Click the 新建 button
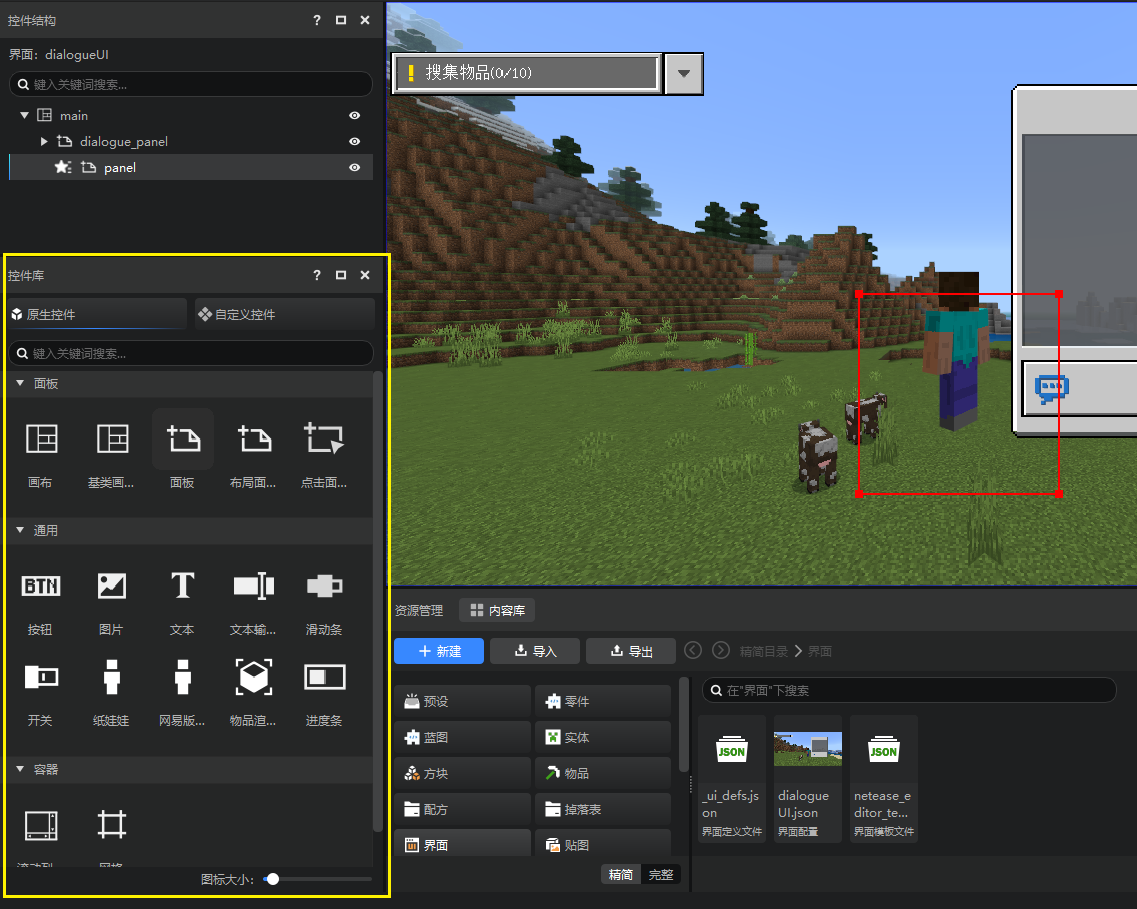 click(x=439, y=651)
